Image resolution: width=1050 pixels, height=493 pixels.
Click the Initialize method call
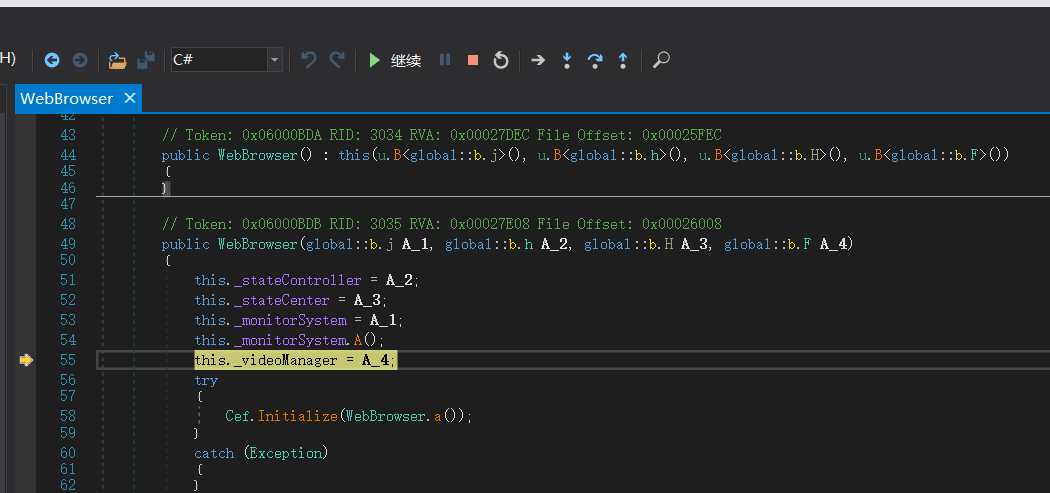tap(298, 416)
